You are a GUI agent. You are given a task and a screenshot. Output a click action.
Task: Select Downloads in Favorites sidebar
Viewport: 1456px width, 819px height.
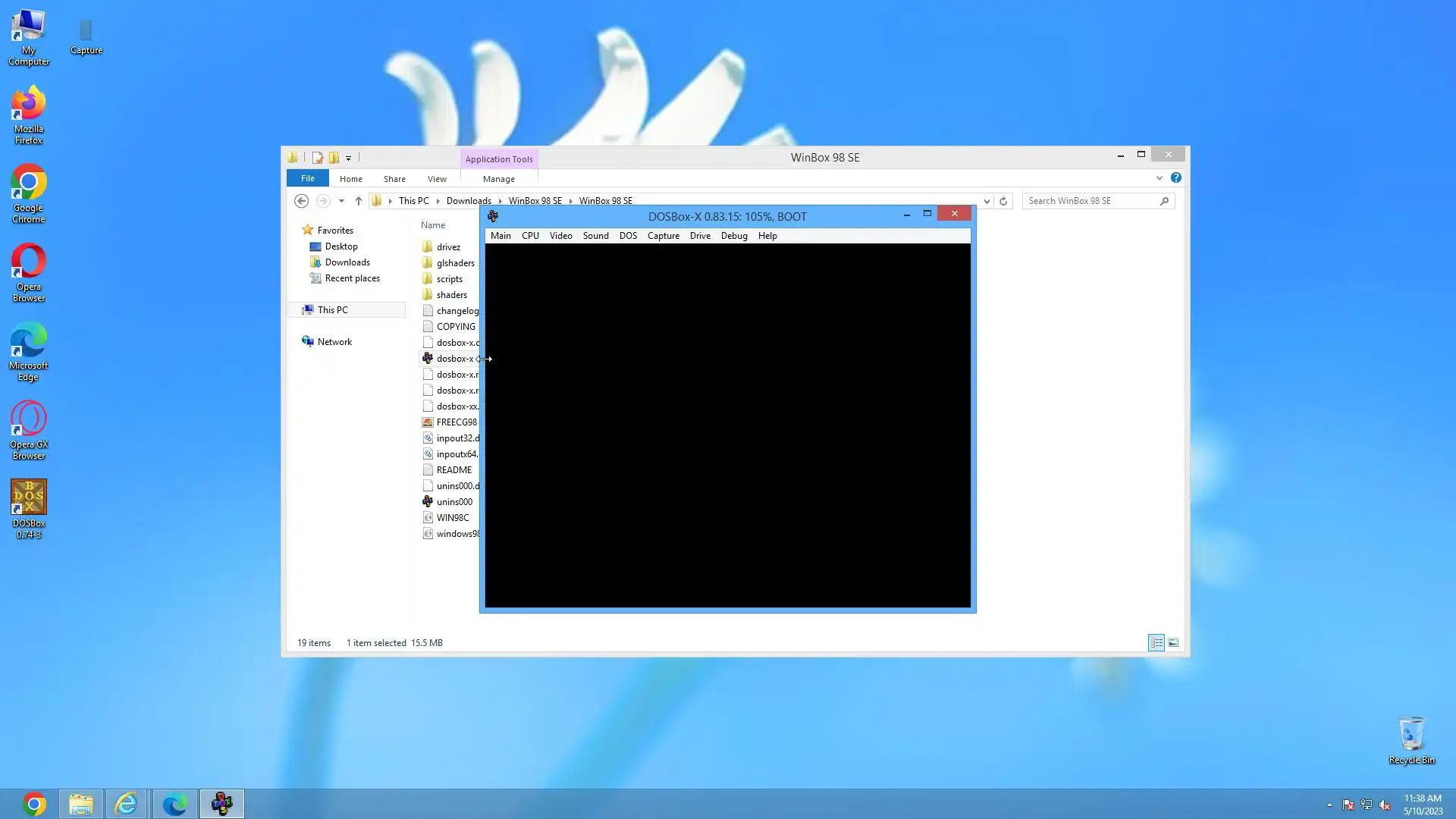347,262
